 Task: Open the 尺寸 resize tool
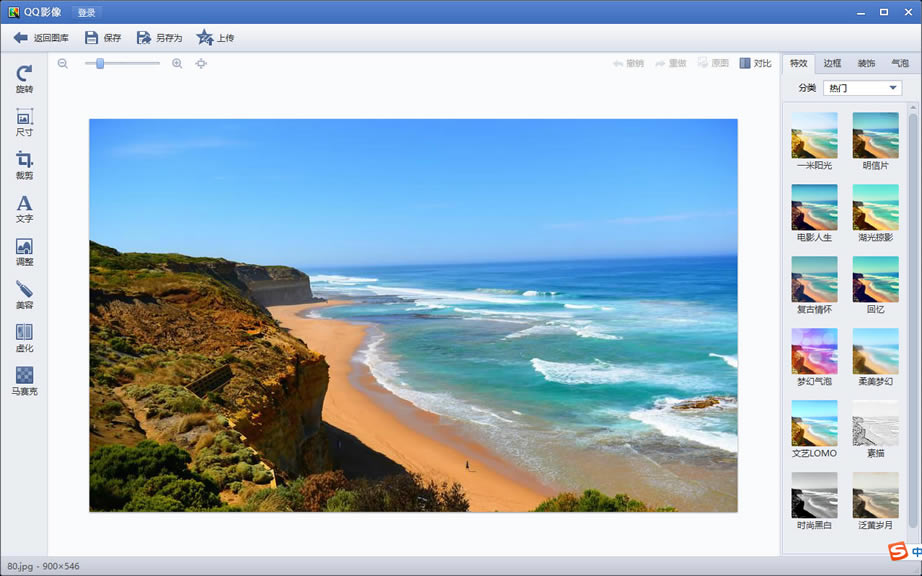[24, 122]
